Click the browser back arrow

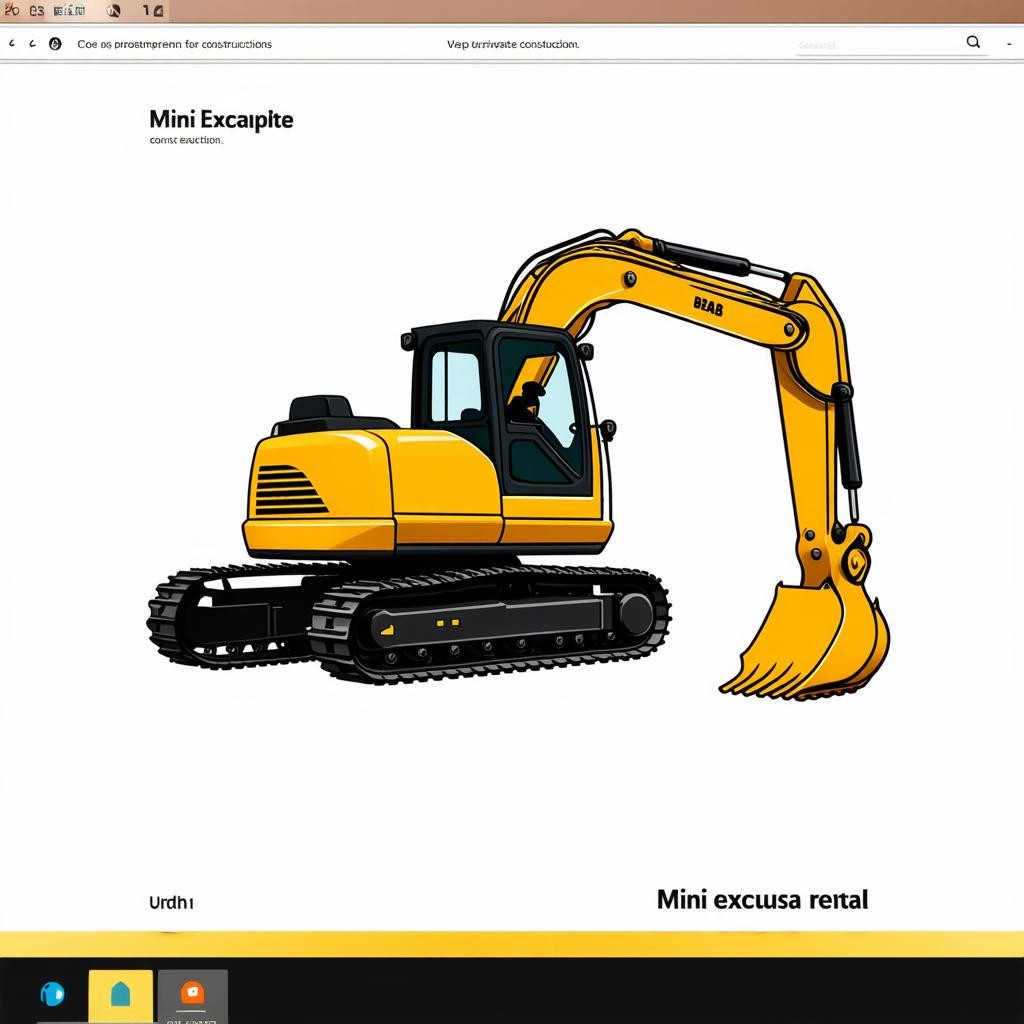[12, 44]
